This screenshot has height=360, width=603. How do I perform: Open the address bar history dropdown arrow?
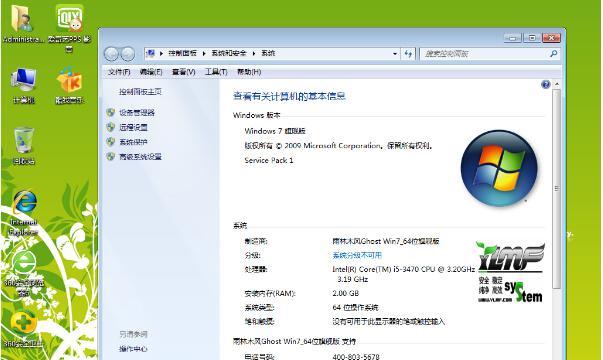coord(395,54)
